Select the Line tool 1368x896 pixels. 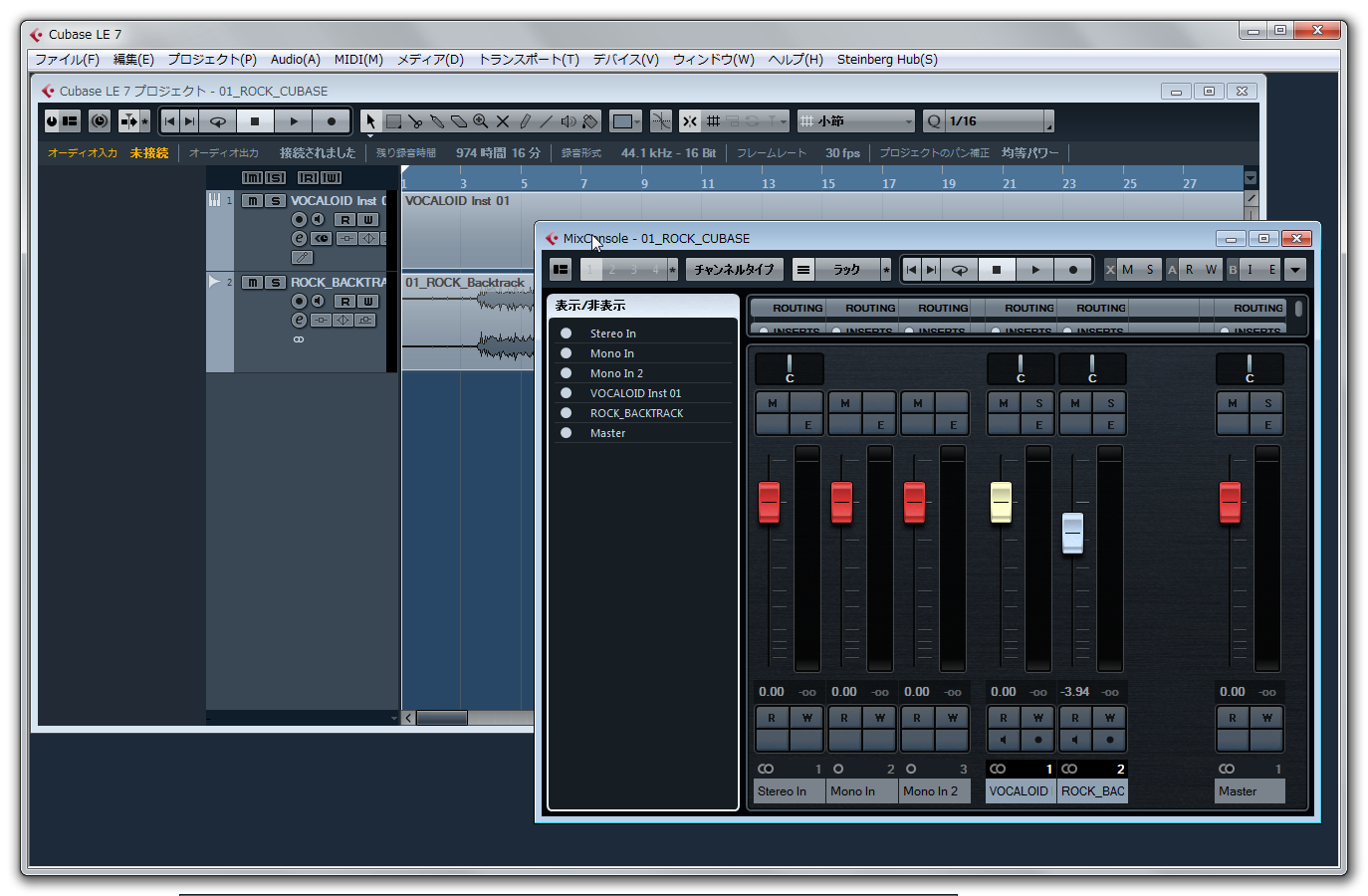[x=547, y=121]
